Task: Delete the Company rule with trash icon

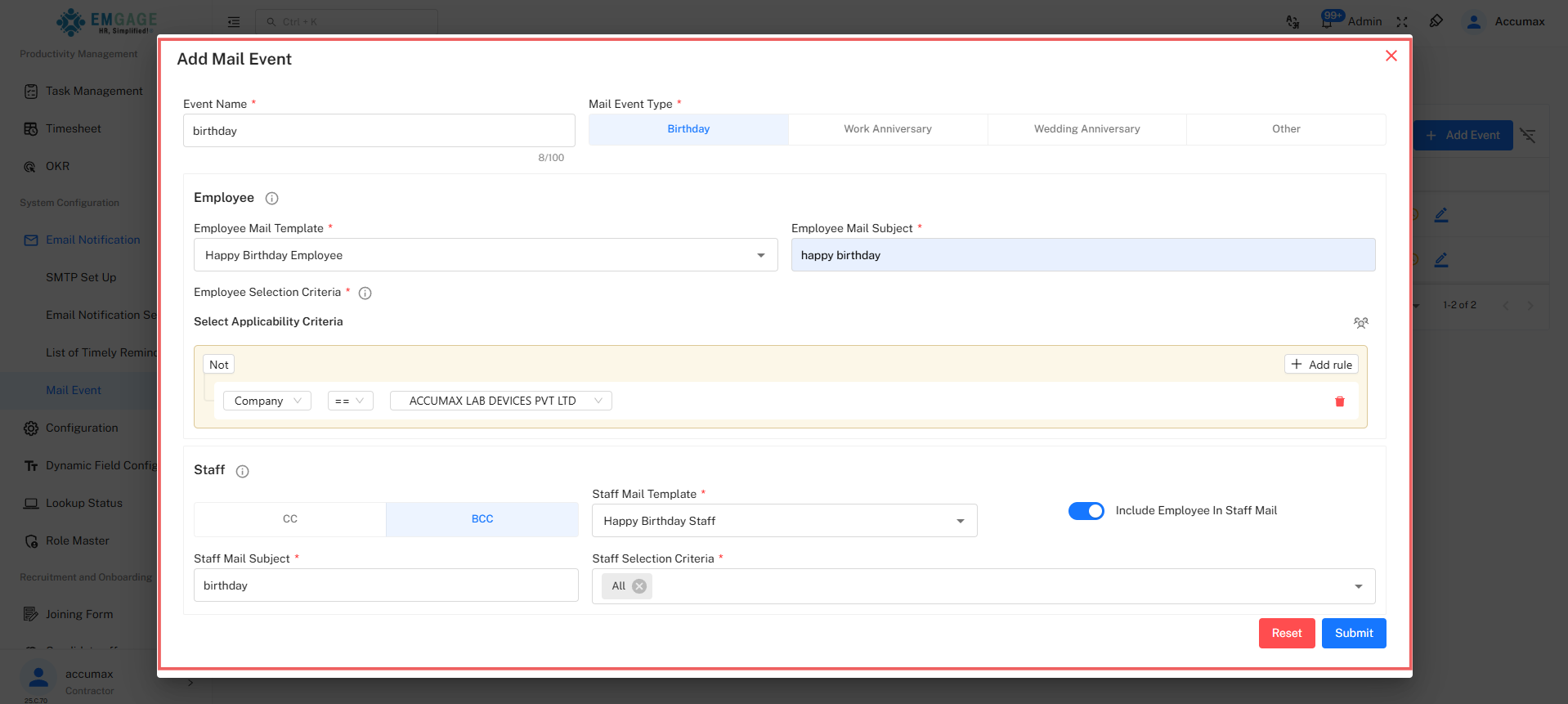Action: click(1339, 401)
